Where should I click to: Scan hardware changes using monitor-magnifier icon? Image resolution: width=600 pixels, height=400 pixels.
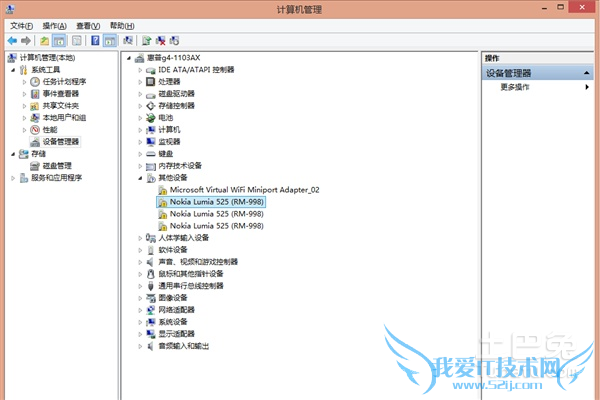128,41
